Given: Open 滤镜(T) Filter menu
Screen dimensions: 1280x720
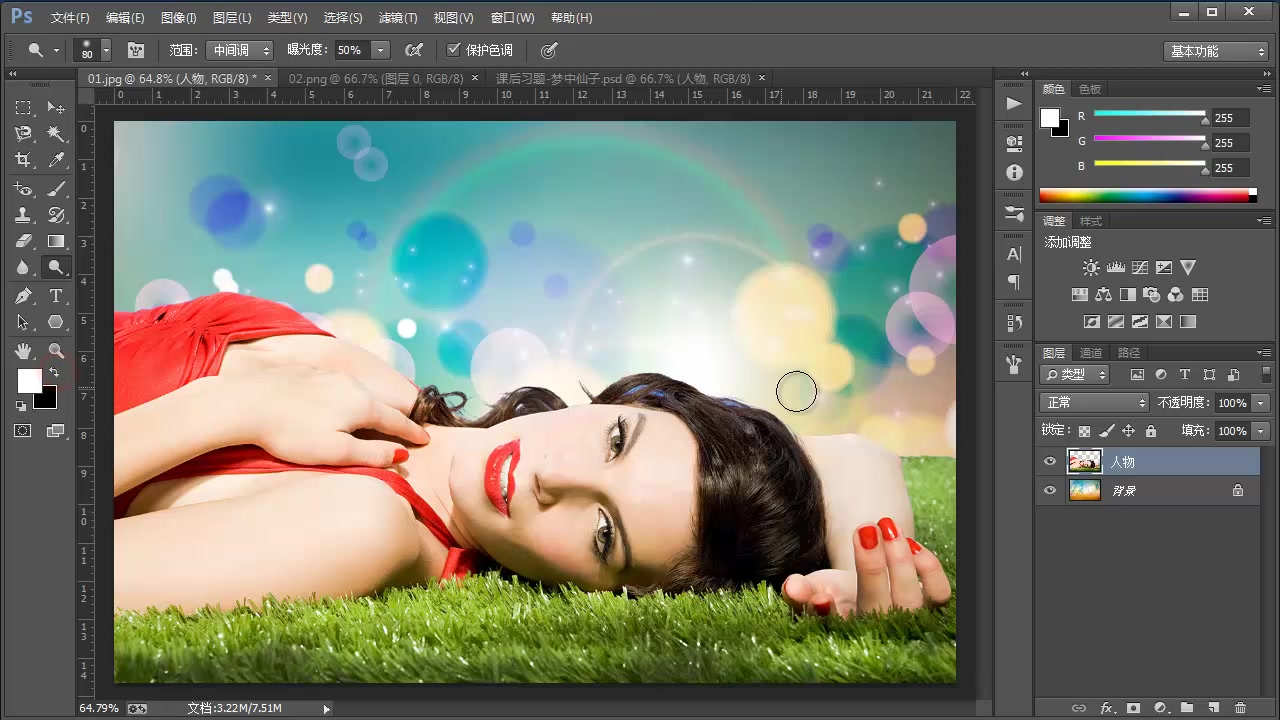Looking at the screenshot, I should coord(398,18).
